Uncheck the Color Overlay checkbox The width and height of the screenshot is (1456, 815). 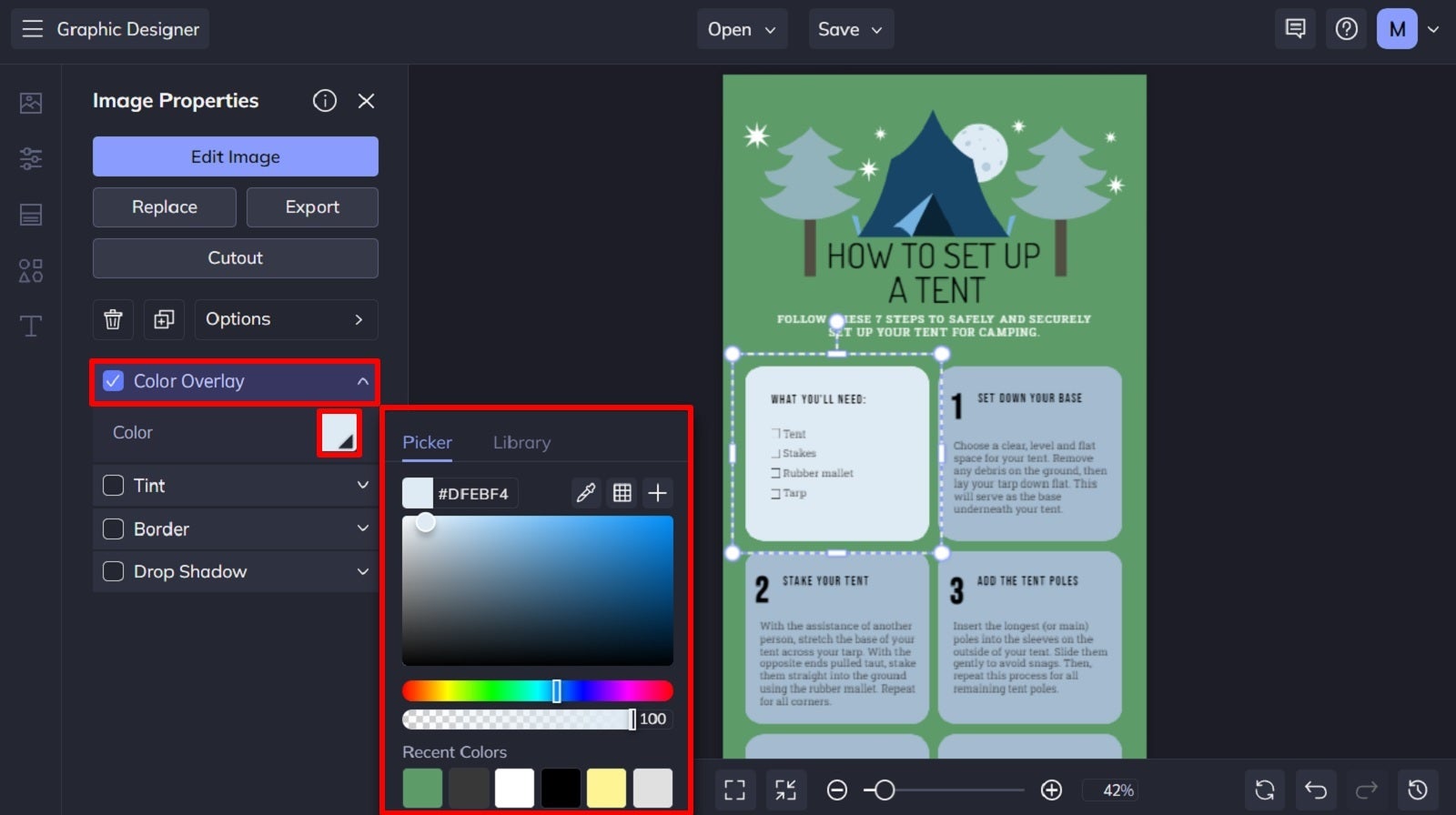114,381
